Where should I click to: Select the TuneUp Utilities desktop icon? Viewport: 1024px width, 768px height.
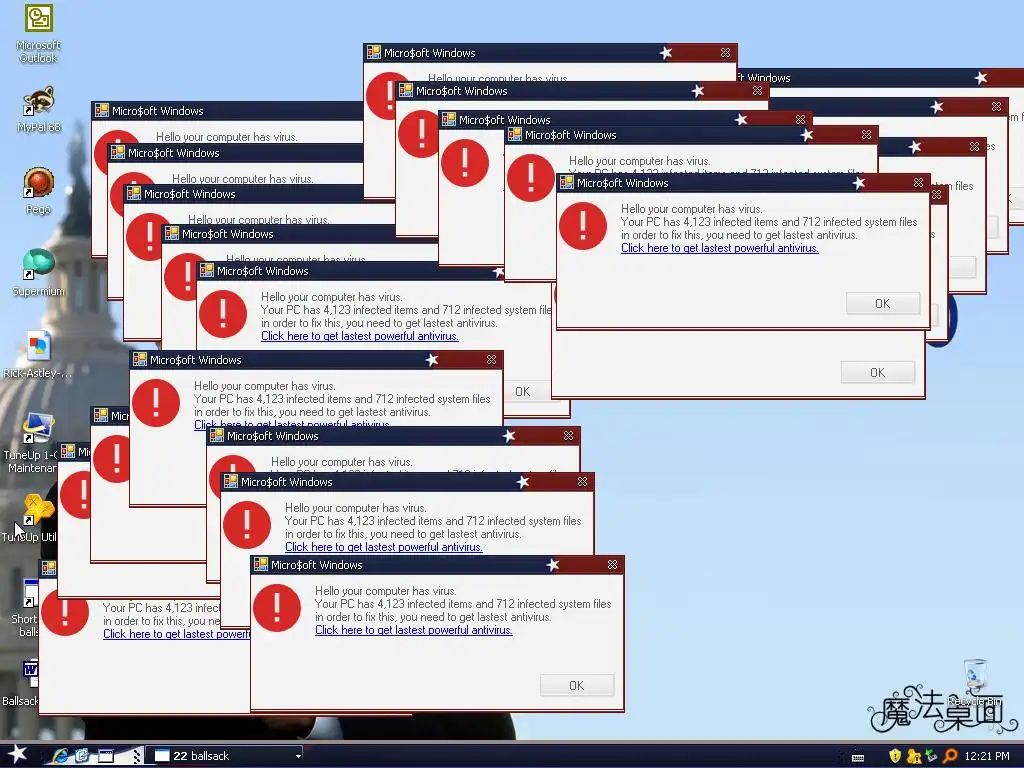pyautogui.click(x=38, y=509)
